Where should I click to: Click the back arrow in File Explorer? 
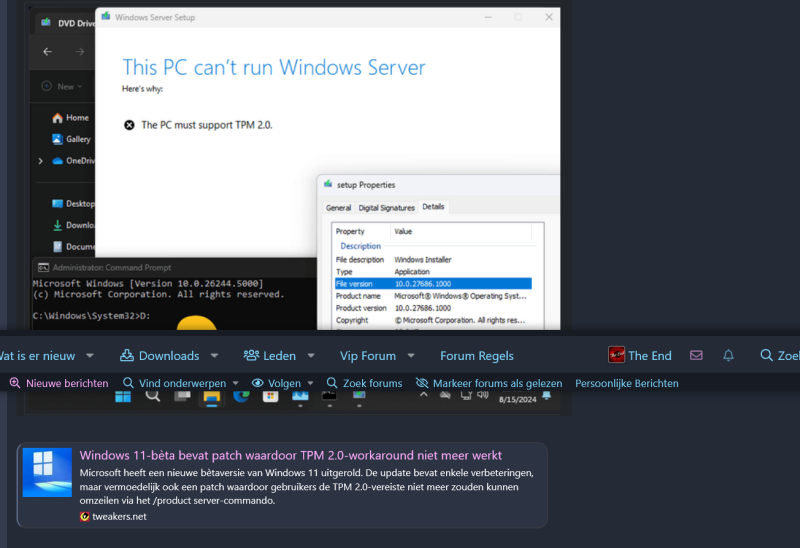click(x=47, y=52)
